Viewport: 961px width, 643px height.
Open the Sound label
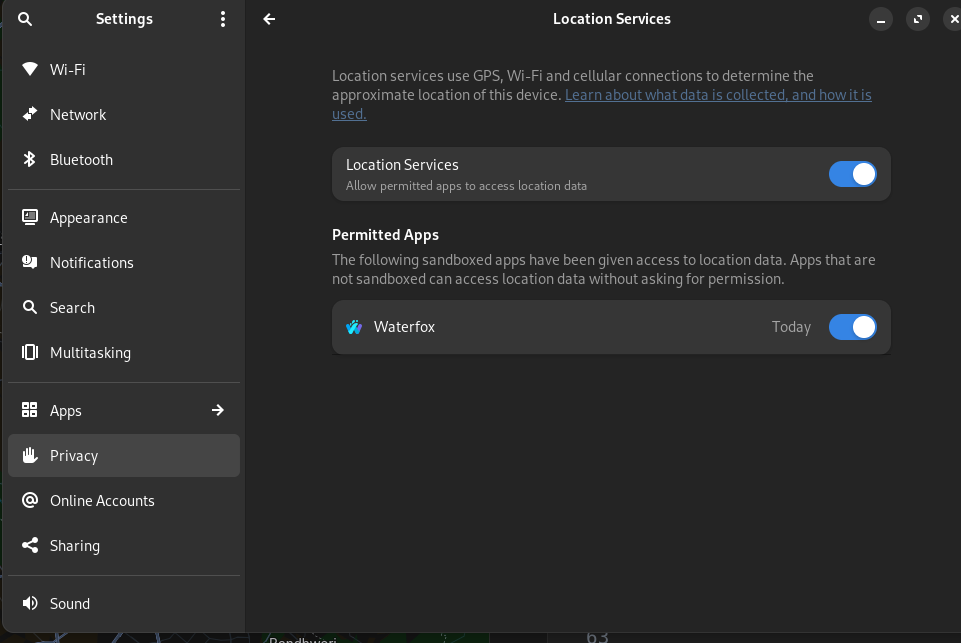pyautogui.click(x=70, y=604)
